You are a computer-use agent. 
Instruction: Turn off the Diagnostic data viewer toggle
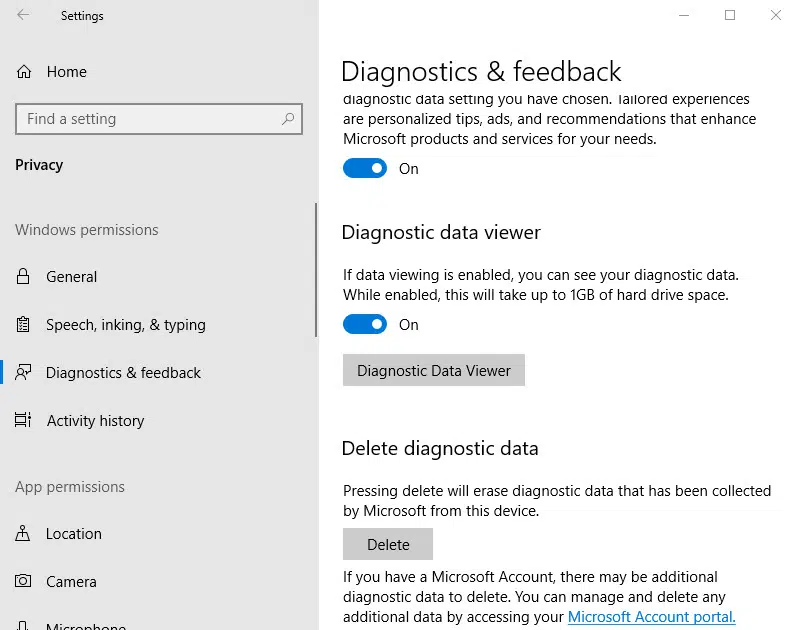(x=365, y=324)
